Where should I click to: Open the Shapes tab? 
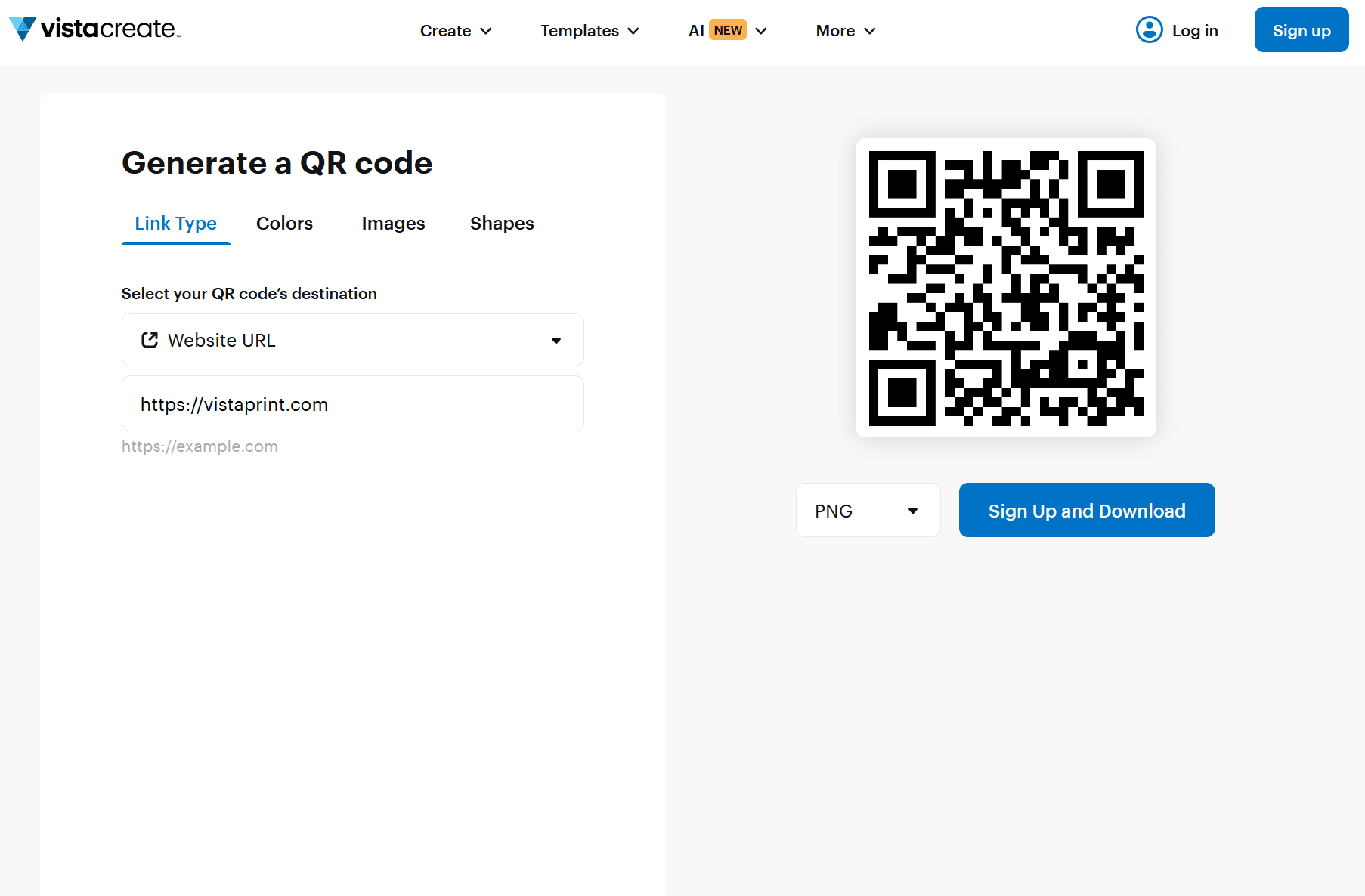click(501, 223)
